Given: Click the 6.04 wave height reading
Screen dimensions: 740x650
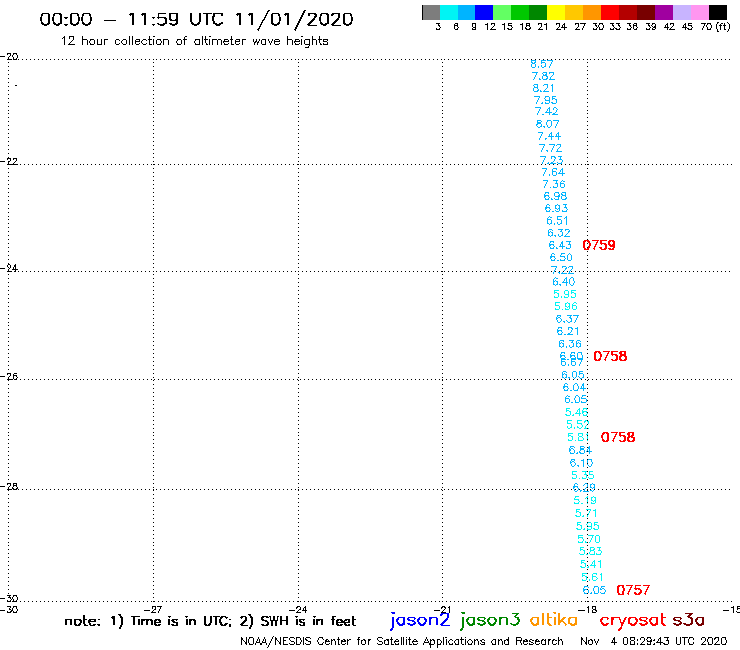Looking at the screenshot, I should tap(574, 388).
